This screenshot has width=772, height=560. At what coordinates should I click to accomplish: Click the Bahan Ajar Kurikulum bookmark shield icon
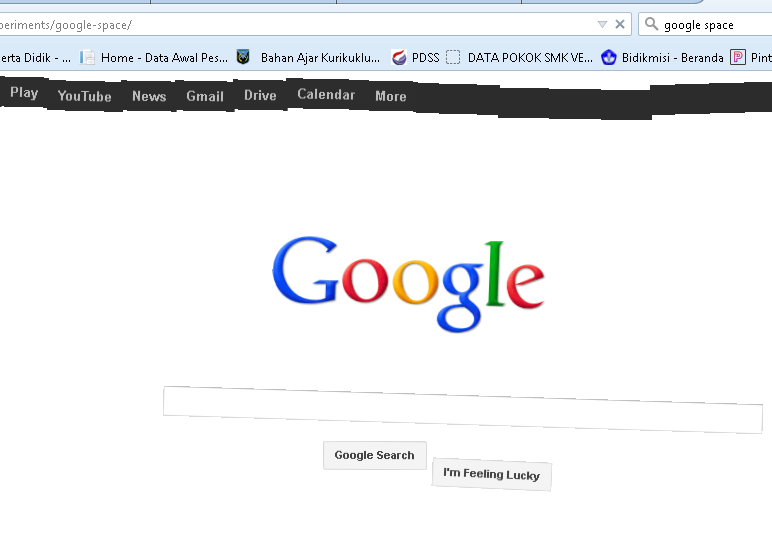coord(243,57)
